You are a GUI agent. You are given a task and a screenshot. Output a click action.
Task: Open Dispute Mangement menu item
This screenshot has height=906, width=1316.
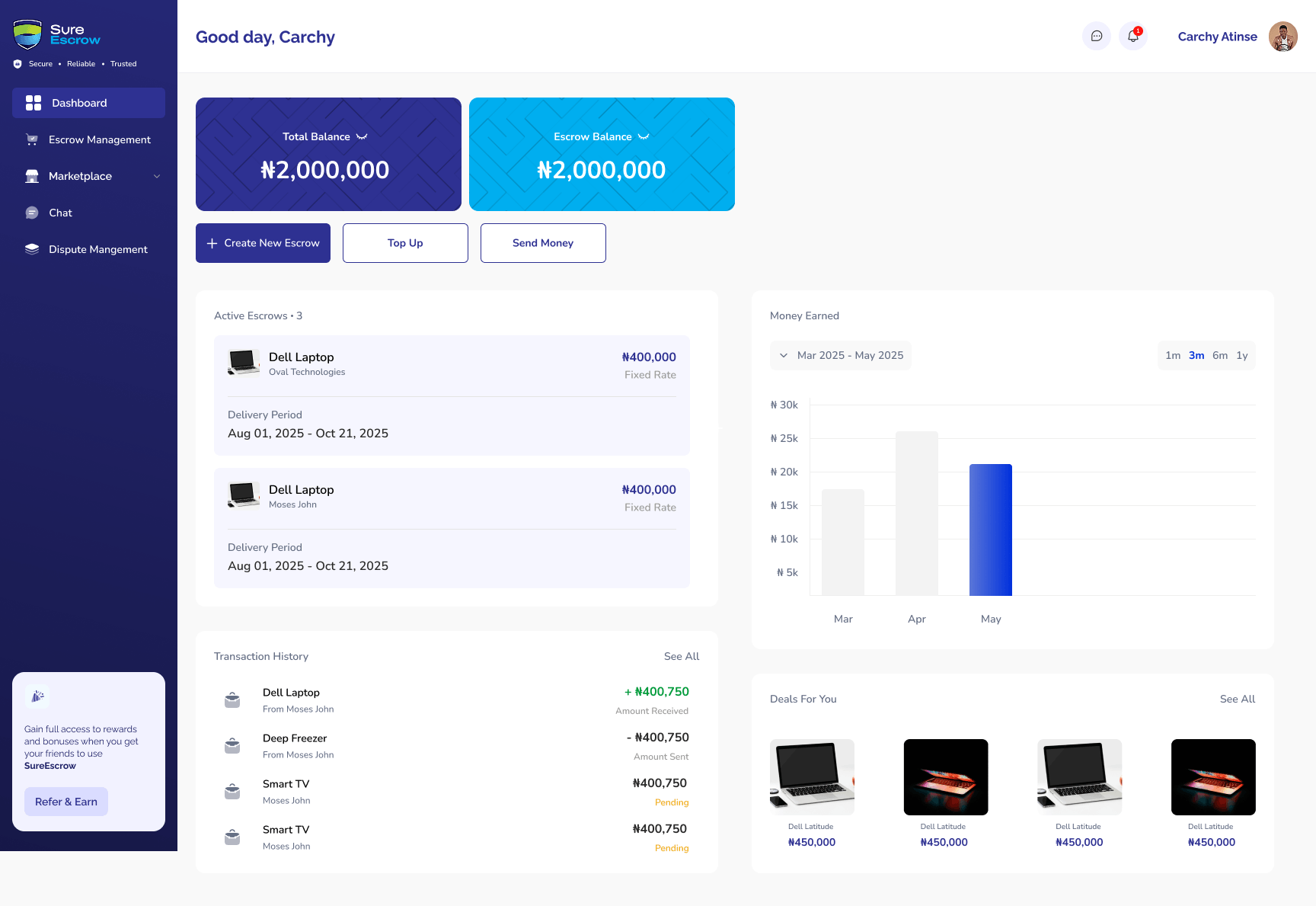click(x=88, y=249)
